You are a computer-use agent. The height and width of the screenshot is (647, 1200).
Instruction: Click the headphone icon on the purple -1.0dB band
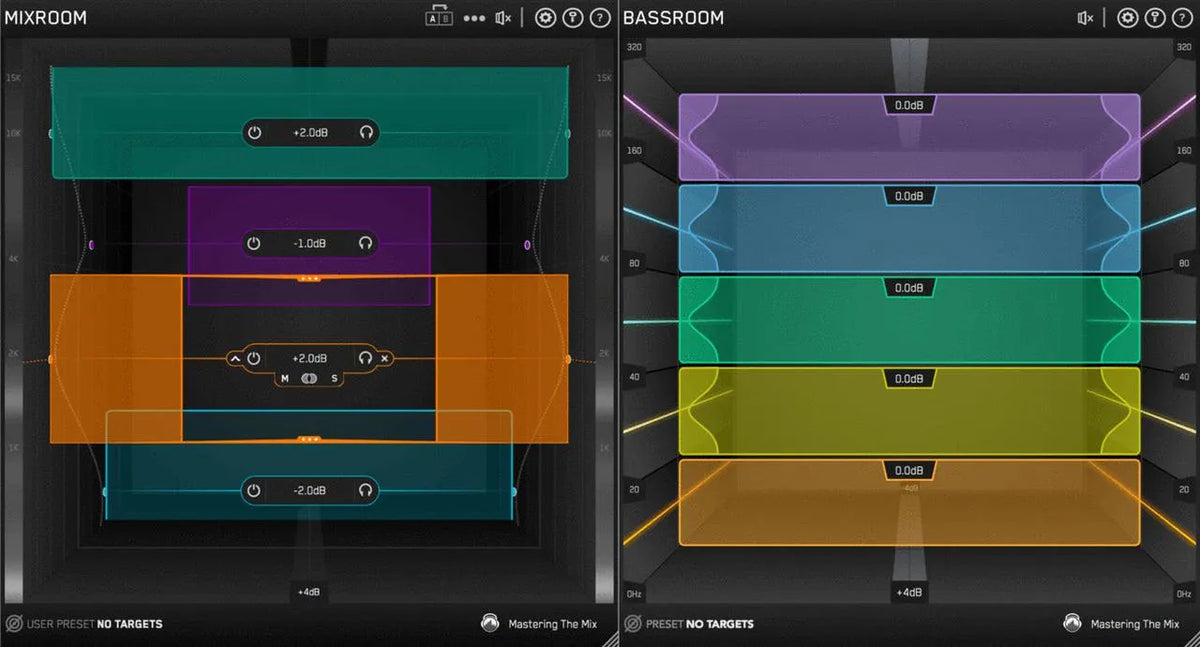364,243
